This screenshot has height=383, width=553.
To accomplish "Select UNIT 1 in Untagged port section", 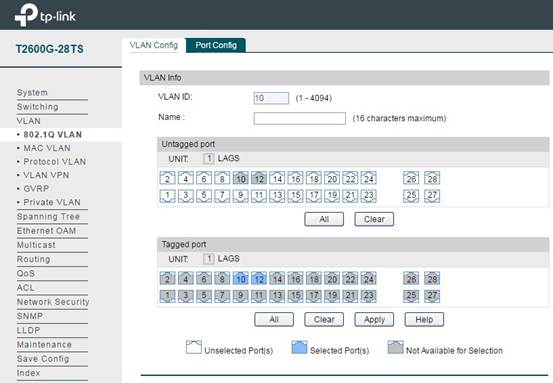I will pos(208,158).
